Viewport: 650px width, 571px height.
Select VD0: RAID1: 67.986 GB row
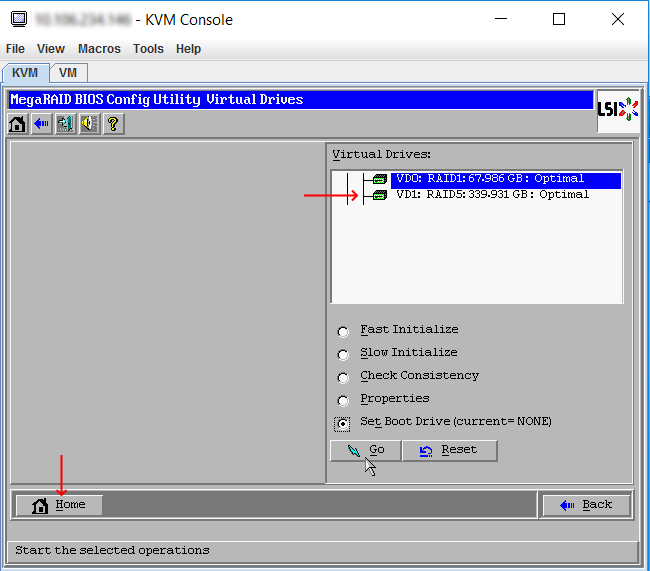506,179
